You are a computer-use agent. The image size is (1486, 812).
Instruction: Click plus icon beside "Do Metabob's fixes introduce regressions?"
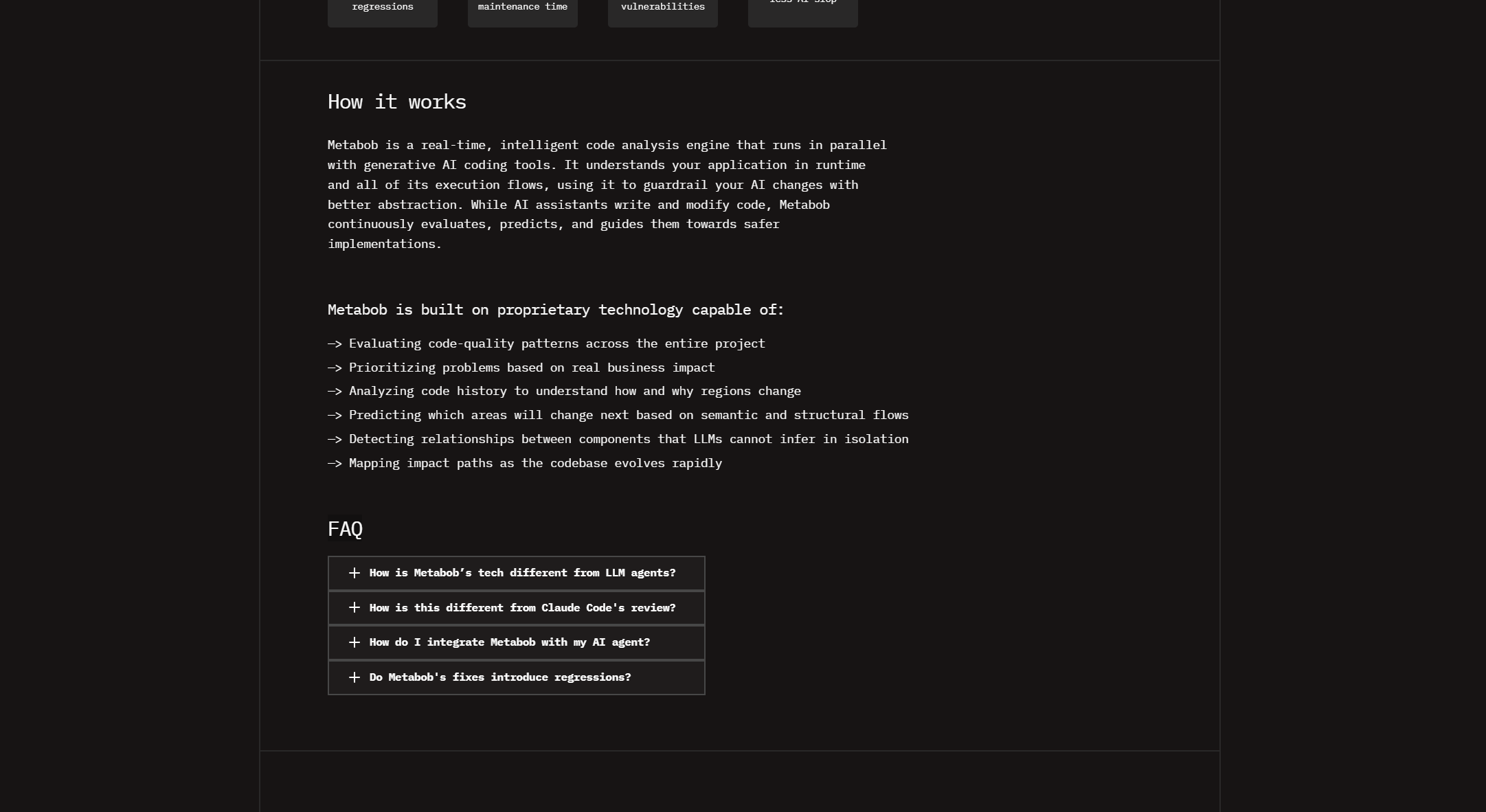point(354,677)
